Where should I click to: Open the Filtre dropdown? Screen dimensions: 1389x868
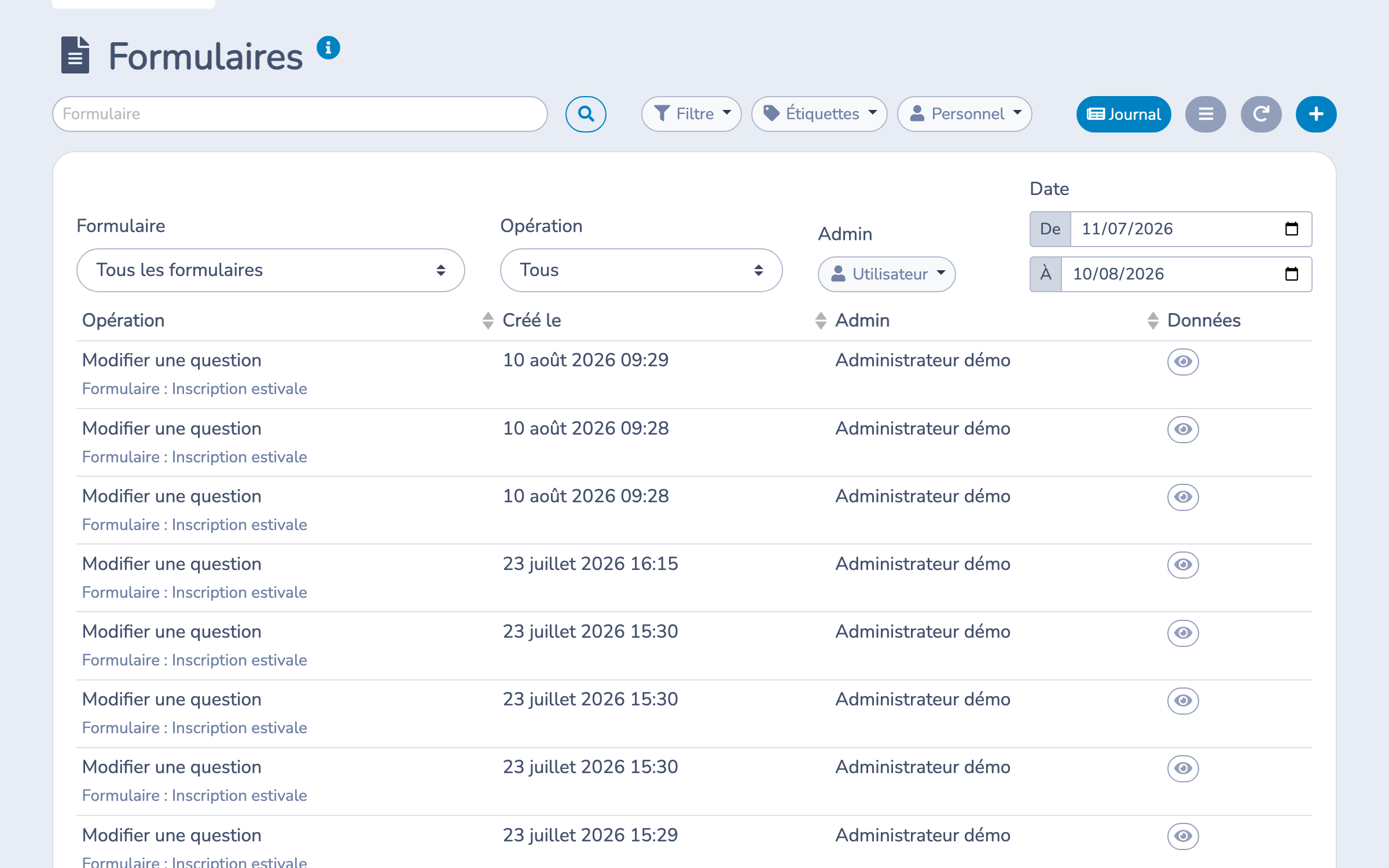pyautogui.click(x=692, y=114)
